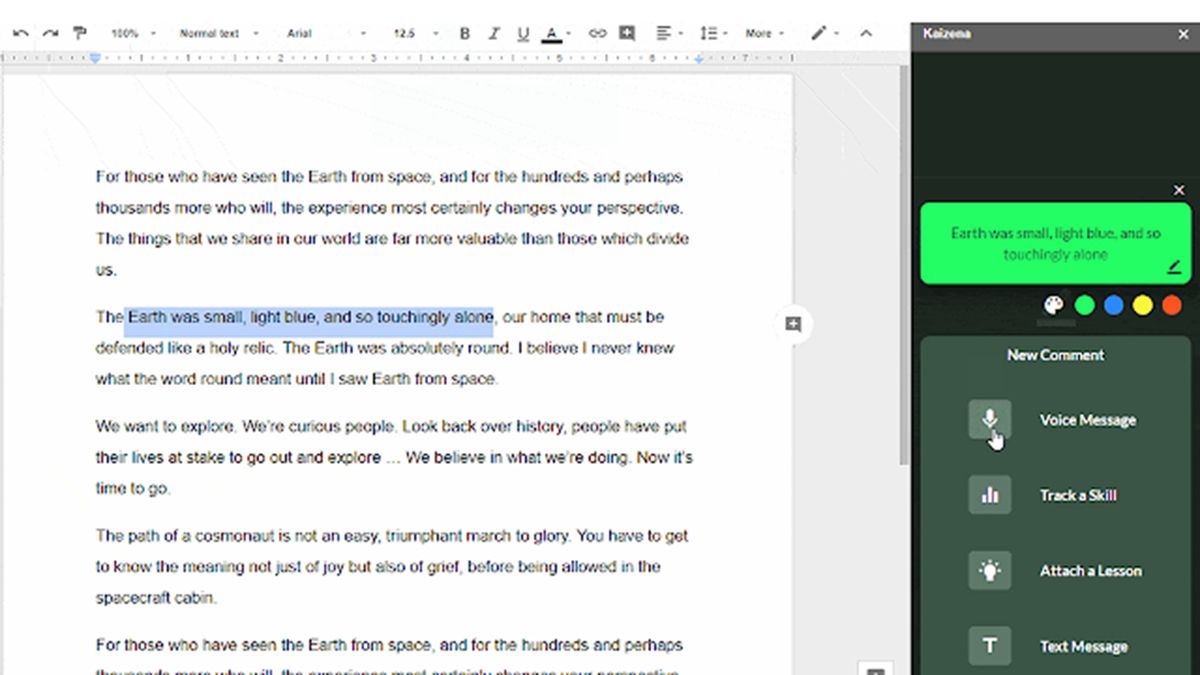Open the Arial font dropdown
This screenshot has width=1200, height=675.
click(x=310, y=33)
